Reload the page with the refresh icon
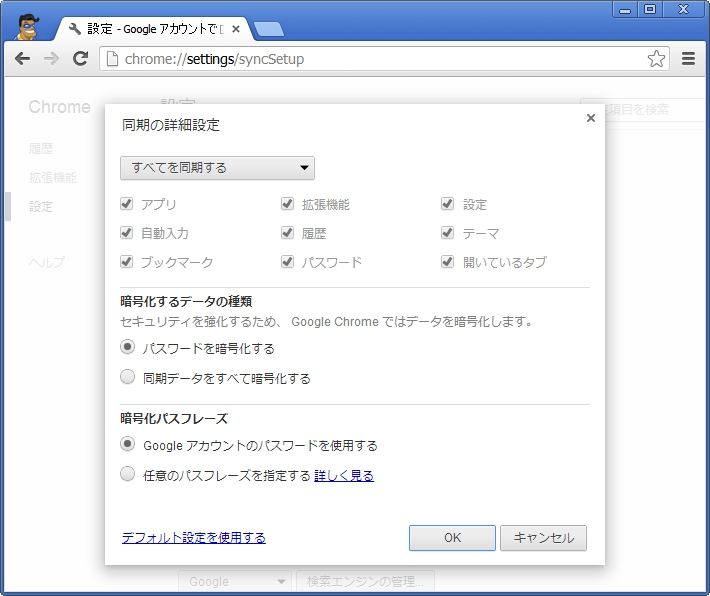Viewport: 710px width, 596px height. 81,58
